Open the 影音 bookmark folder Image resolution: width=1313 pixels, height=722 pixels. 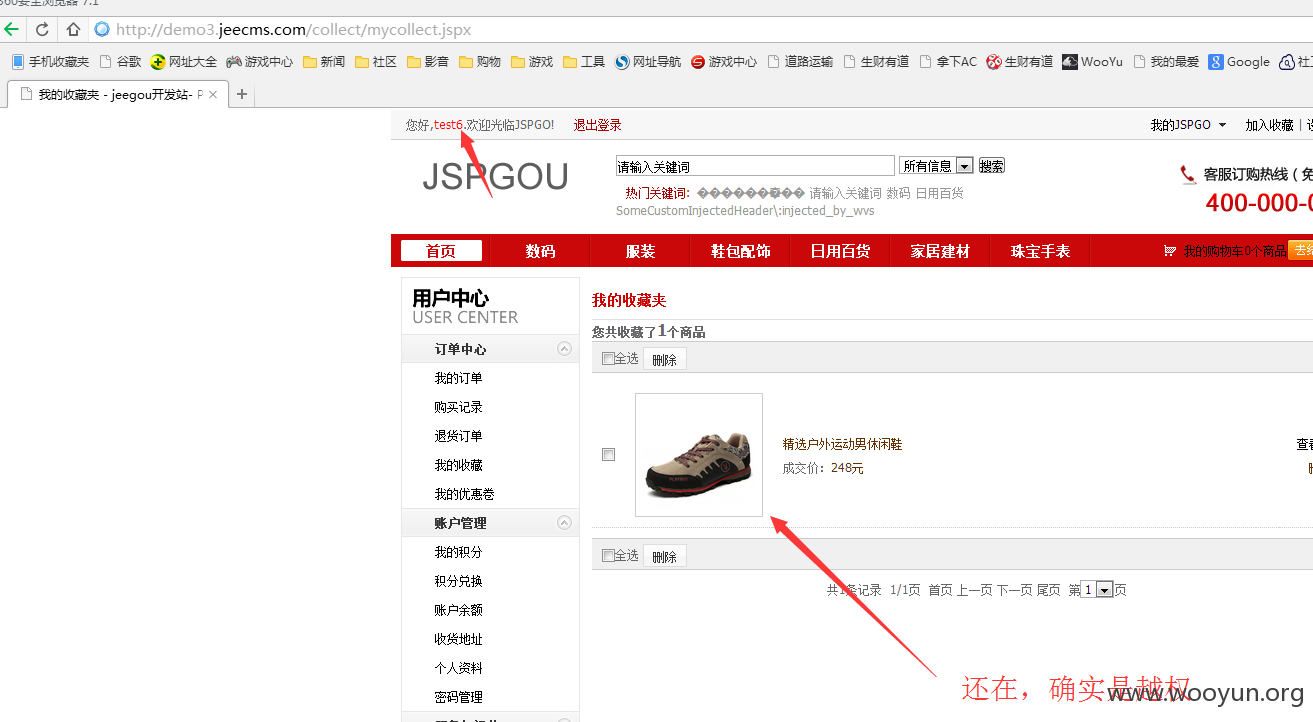click(427, 62)
